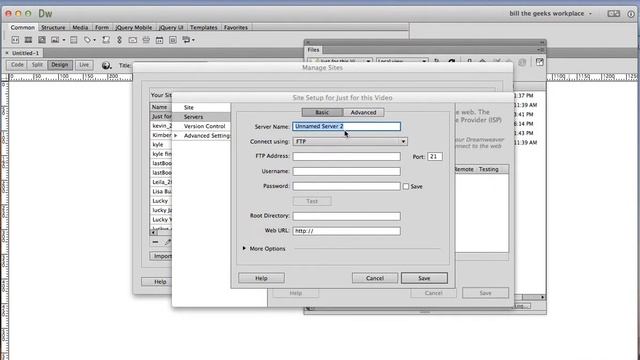Toggle Live view button
Image resolution: width=640 pixels, height=360 pixels.
click(84, 65)
